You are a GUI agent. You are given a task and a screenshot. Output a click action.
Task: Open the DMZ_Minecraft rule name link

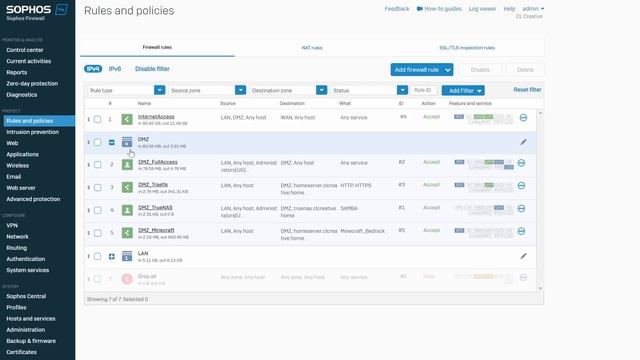pyautogui.click(x=156, y=230)
